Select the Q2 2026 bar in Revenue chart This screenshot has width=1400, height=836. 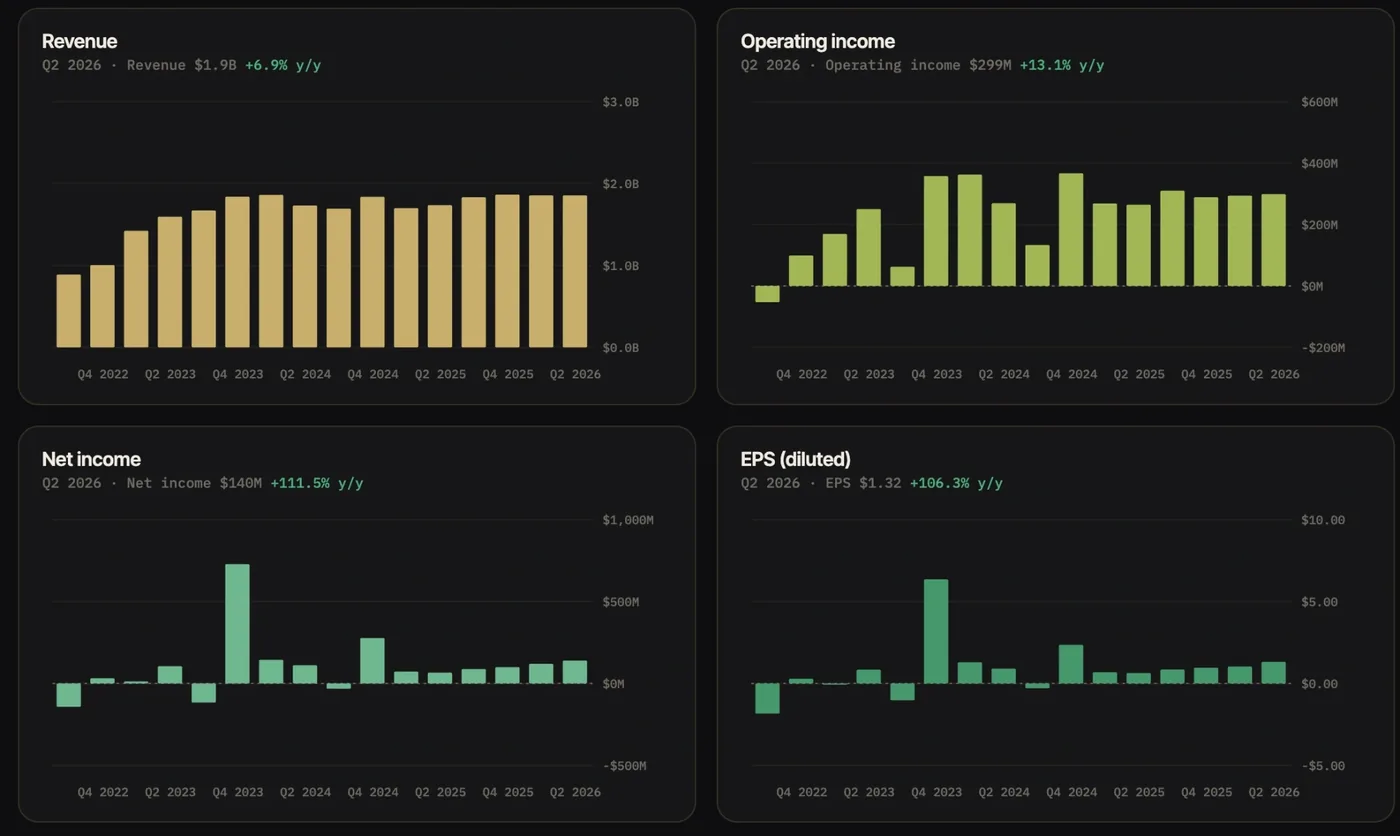[x=575, y=271]
